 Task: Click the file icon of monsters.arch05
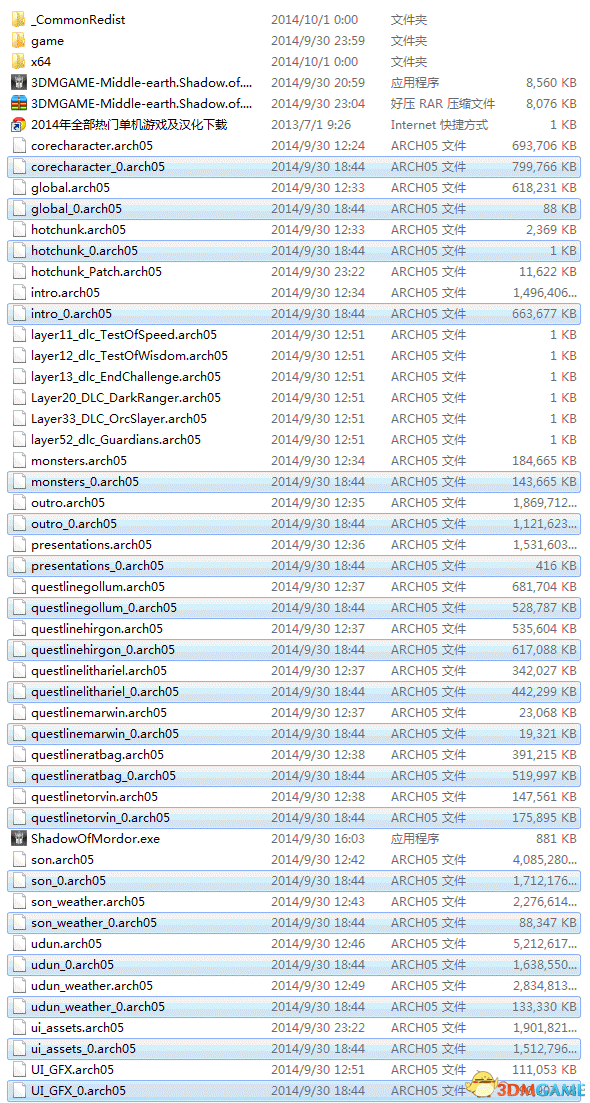tap(18, 461)
